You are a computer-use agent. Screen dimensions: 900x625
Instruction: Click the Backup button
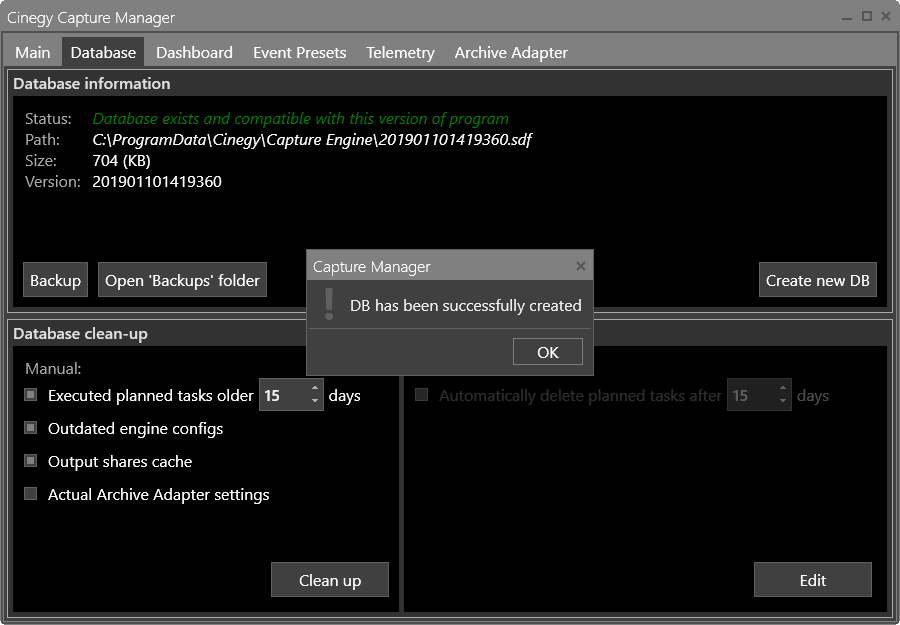click(x=55, y=279)
